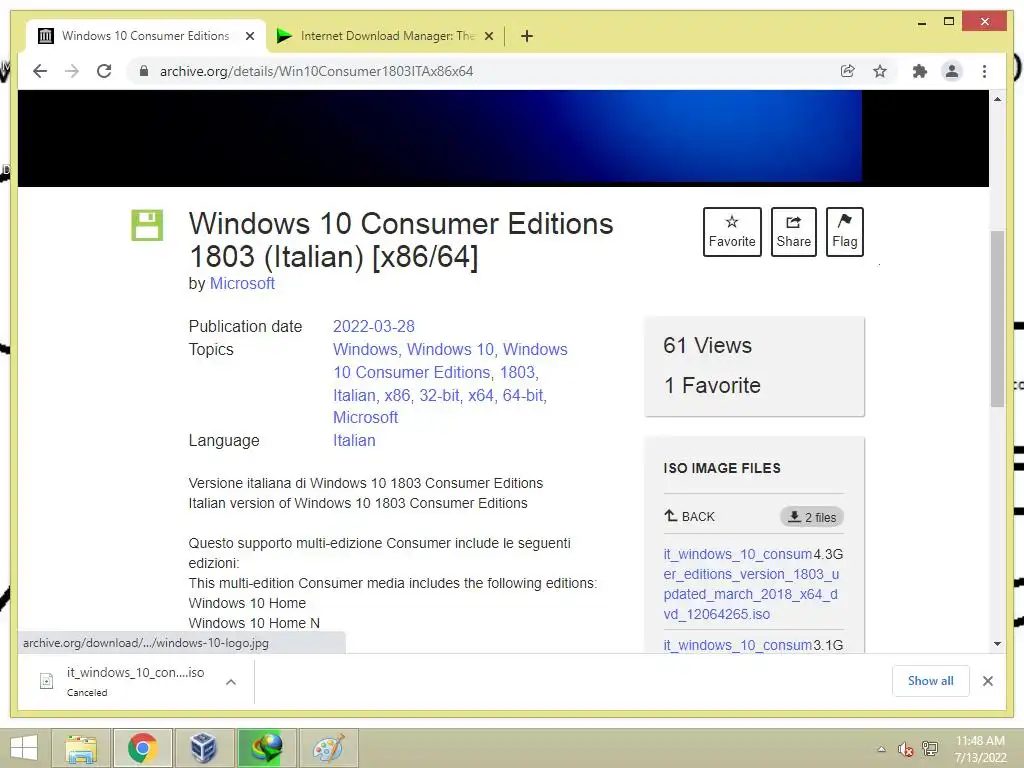Open File Explorer from taskbar

81,748
